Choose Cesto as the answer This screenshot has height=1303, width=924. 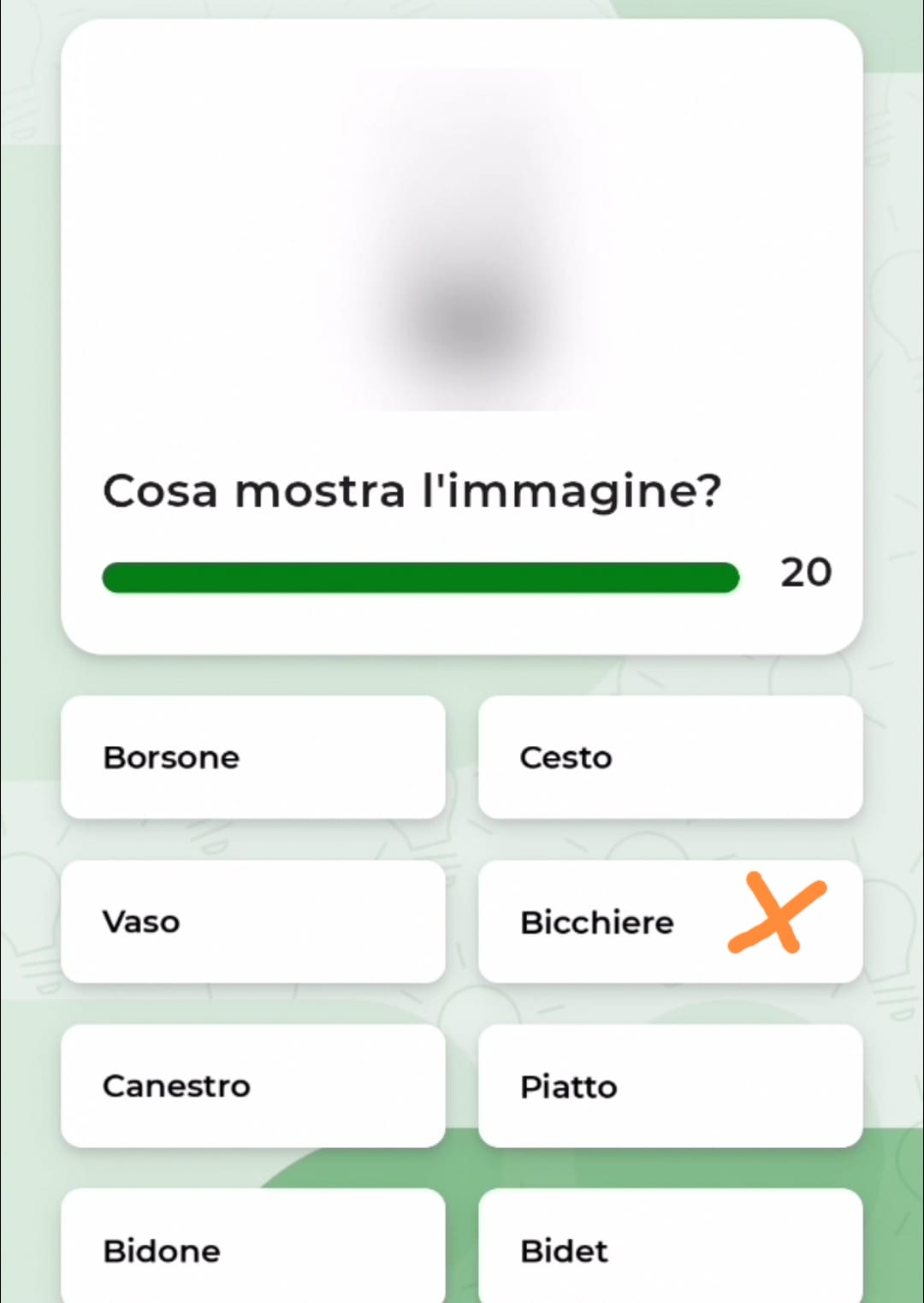coord(670,757)
